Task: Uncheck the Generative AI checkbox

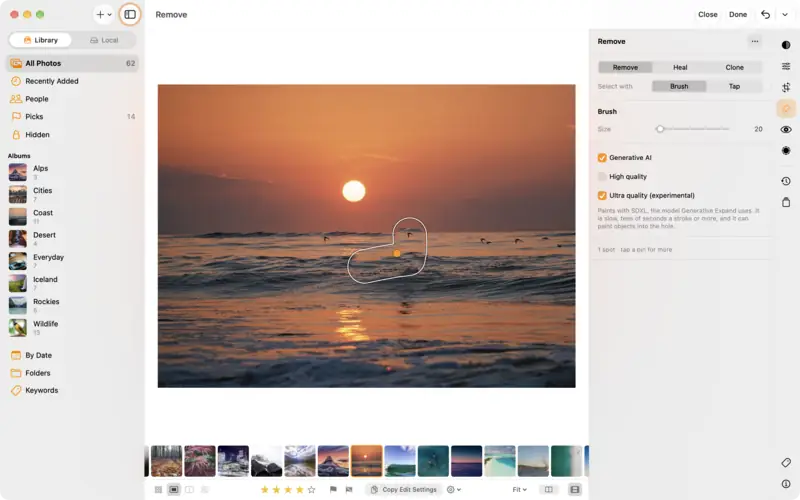Action: pyautogui.click(x=602, y=158)
